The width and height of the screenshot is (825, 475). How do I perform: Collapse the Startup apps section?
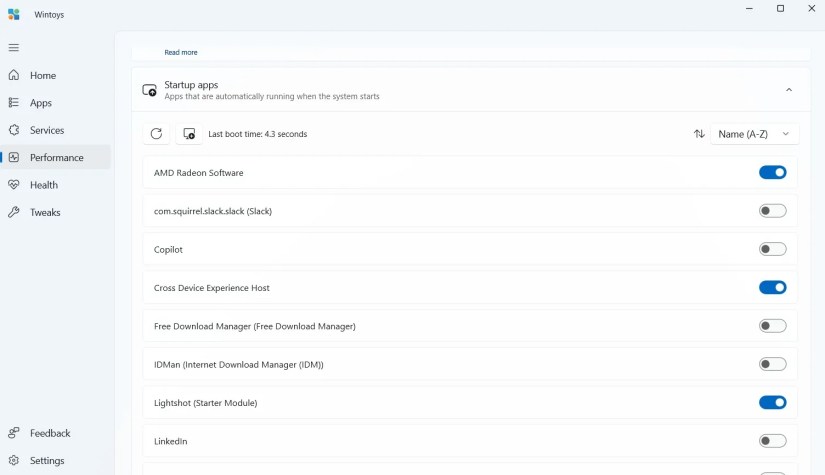788,90
